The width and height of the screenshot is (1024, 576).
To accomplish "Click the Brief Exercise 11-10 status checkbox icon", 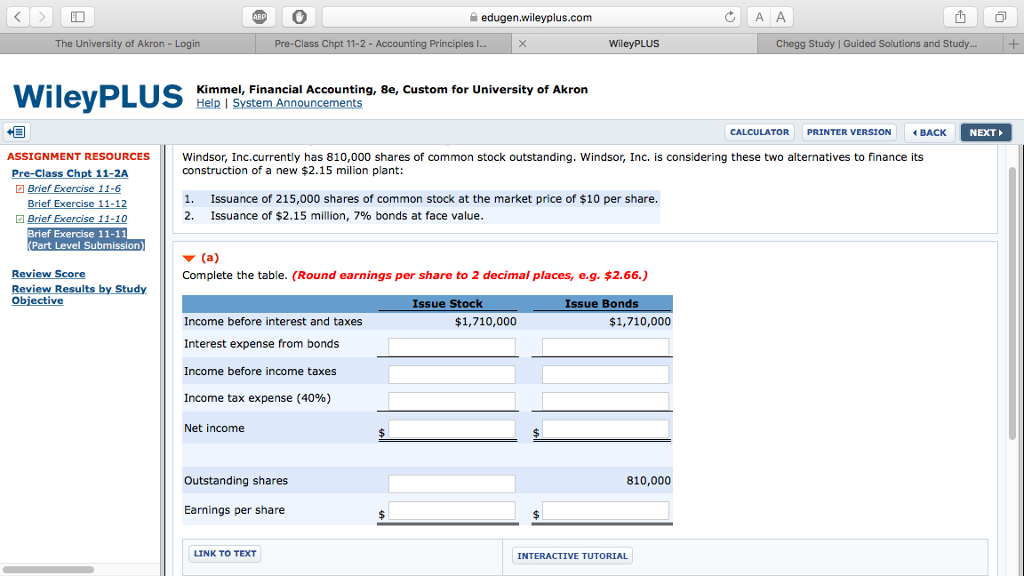I will (20, 219).
